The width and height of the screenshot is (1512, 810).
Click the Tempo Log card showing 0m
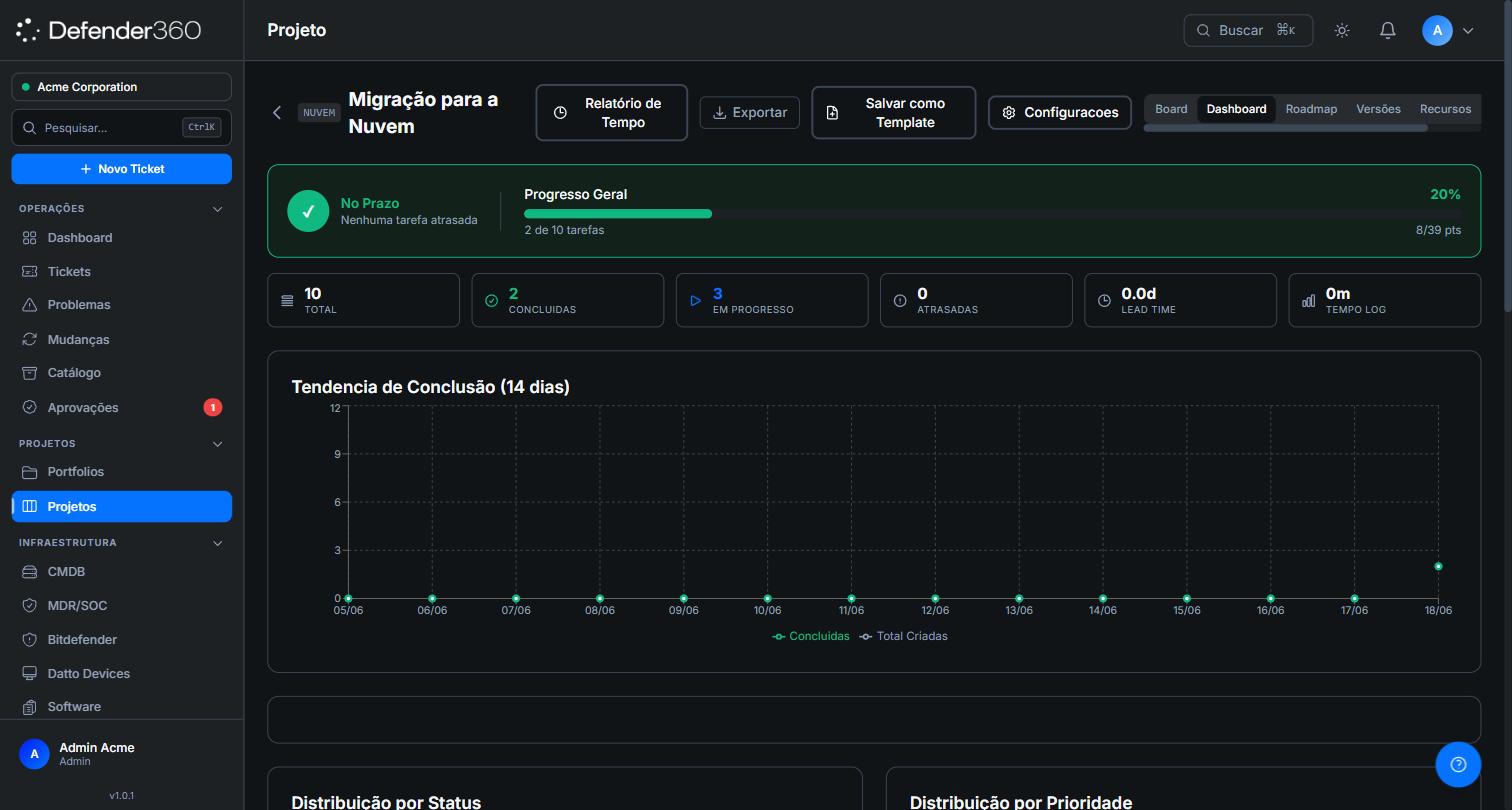[x=1384, y=300]
